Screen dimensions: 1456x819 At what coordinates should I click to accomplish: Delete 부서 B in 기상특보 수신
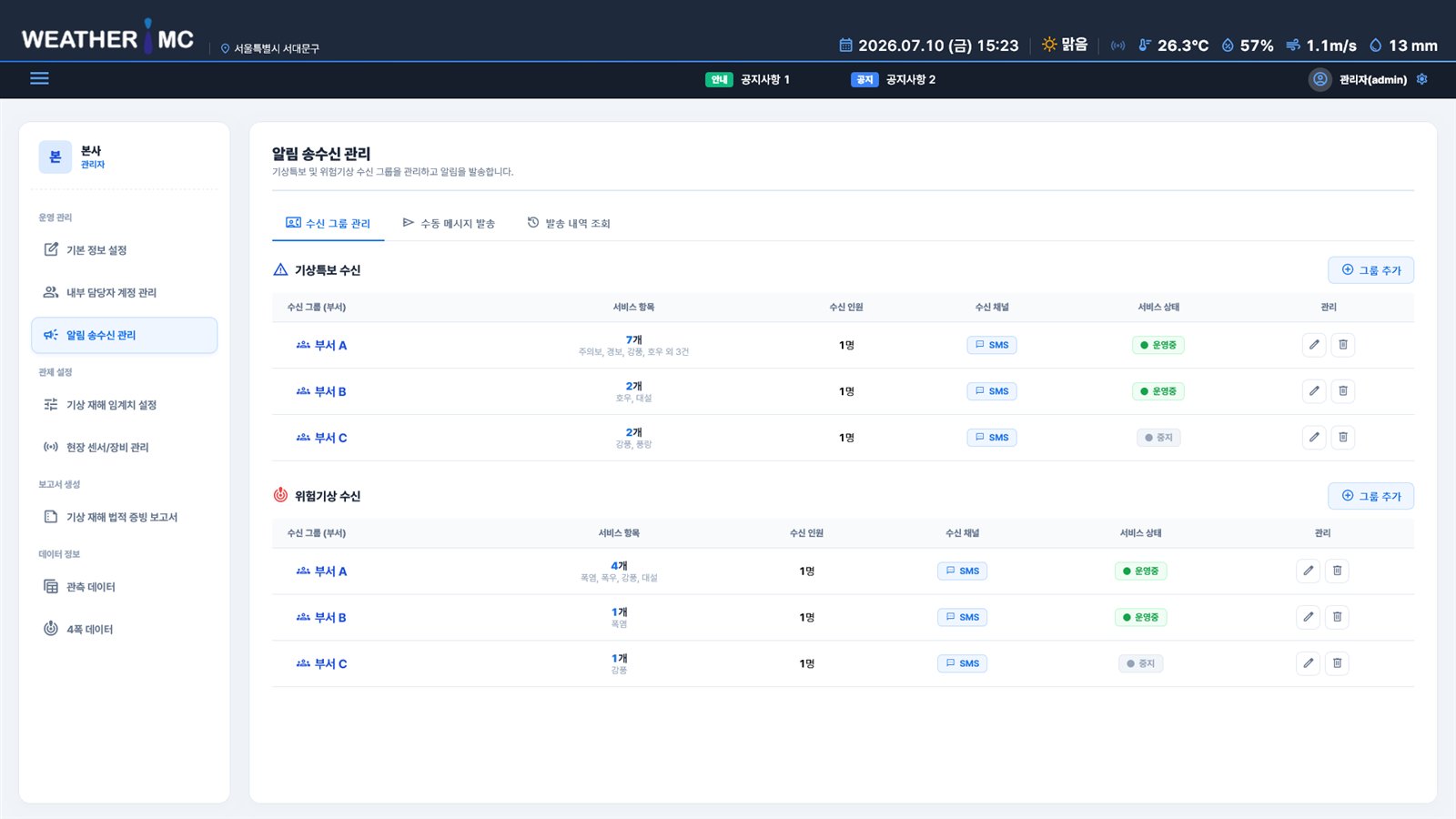(1343, 391)
